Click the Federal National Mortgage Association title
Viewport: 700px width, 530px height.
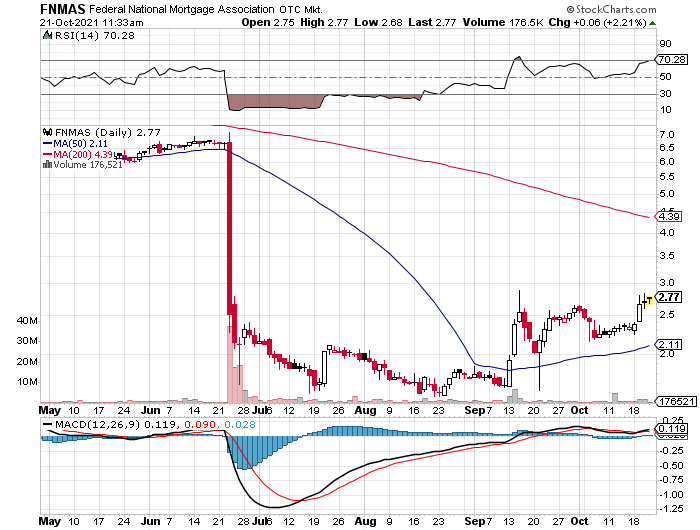tap(181, 9)
